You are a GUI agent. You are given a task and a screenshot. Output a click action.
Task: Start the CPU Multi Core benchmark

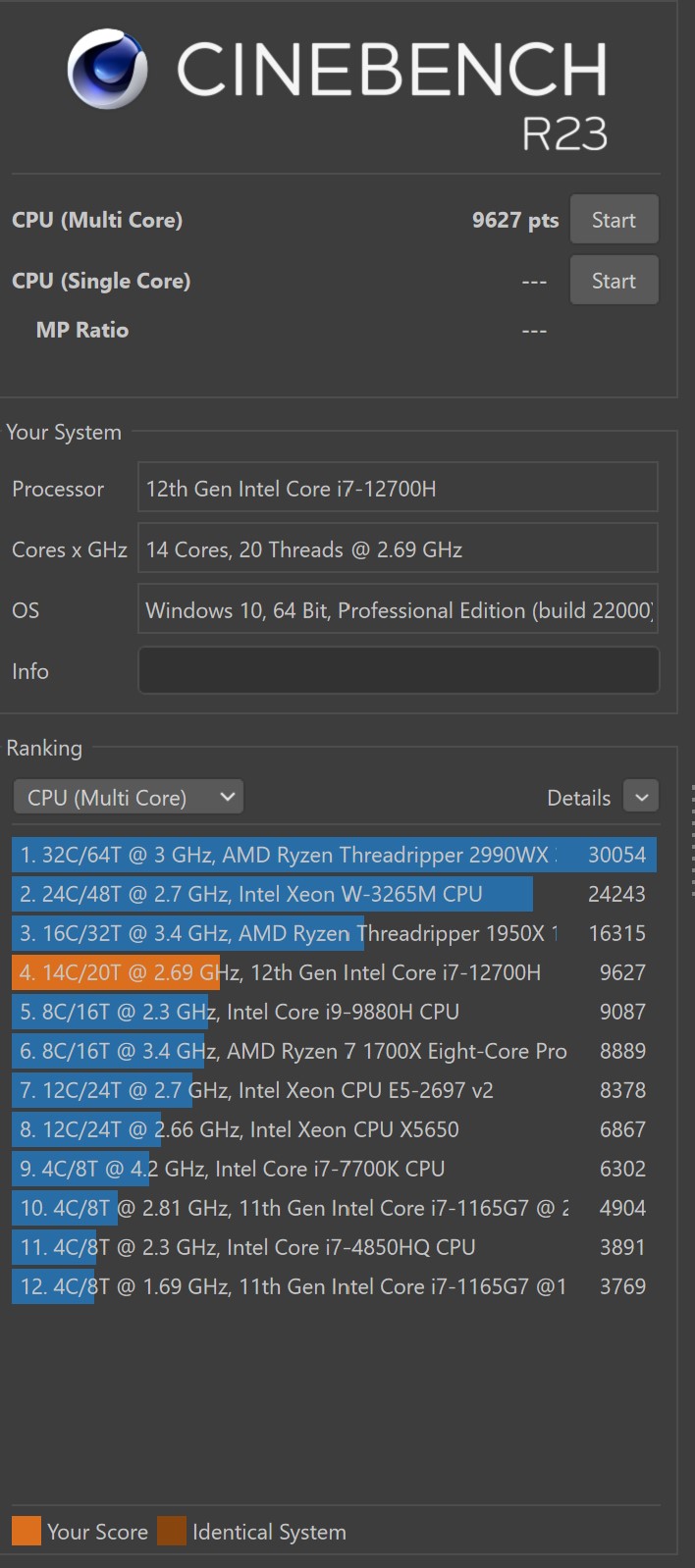[x=614, y=220]
